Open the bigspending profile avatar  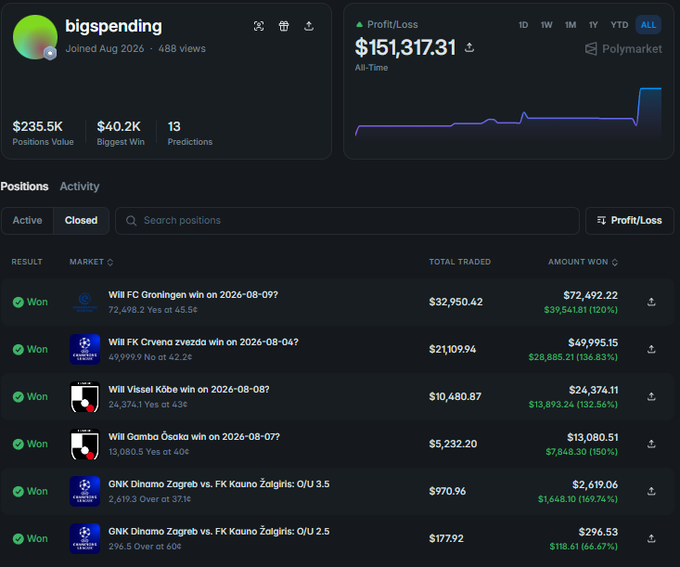click(x=35, y=37)
